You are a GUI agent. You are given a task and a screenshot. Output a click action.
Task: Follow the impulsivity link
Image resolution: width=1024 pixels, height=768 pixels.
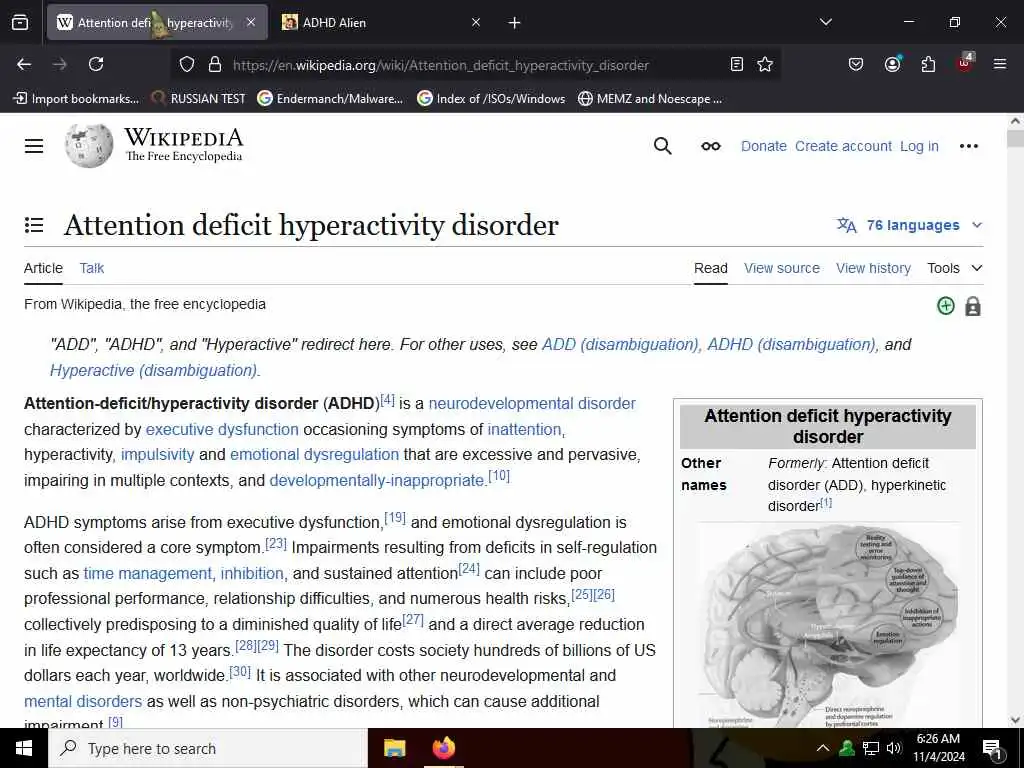tap(157, 455)
